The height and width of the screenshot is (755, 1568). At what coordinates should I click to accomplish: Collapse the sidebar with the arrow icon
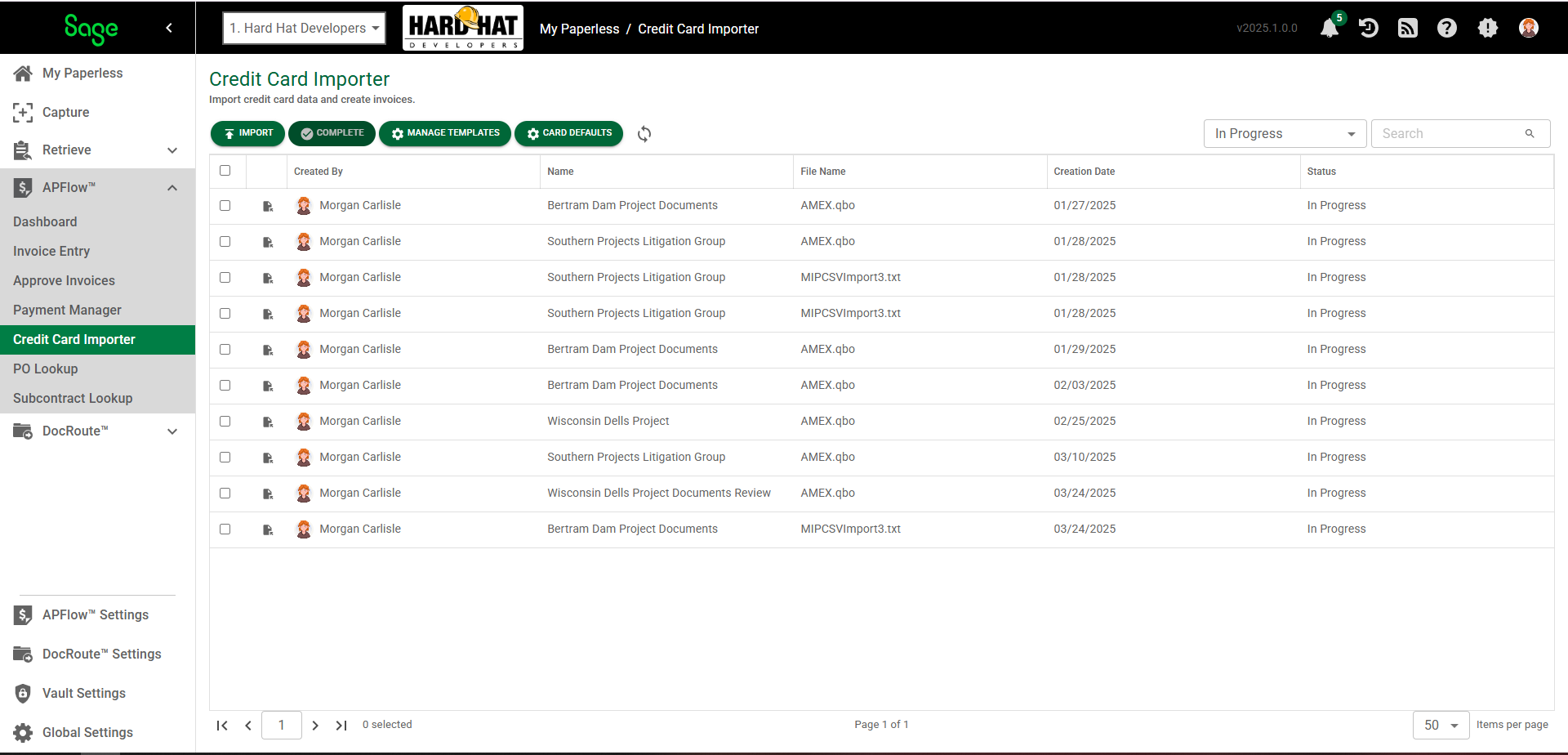(x=169, y=28)
